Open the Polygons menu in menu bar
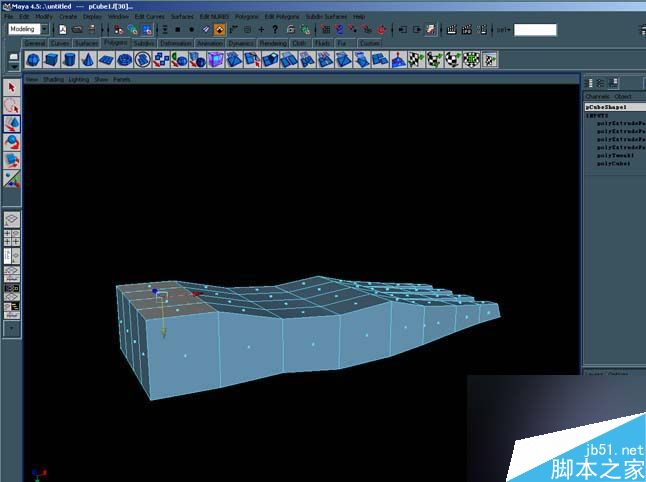Image resolution: width=646 pixels, height=482 pixels. [x=246, y=16]
